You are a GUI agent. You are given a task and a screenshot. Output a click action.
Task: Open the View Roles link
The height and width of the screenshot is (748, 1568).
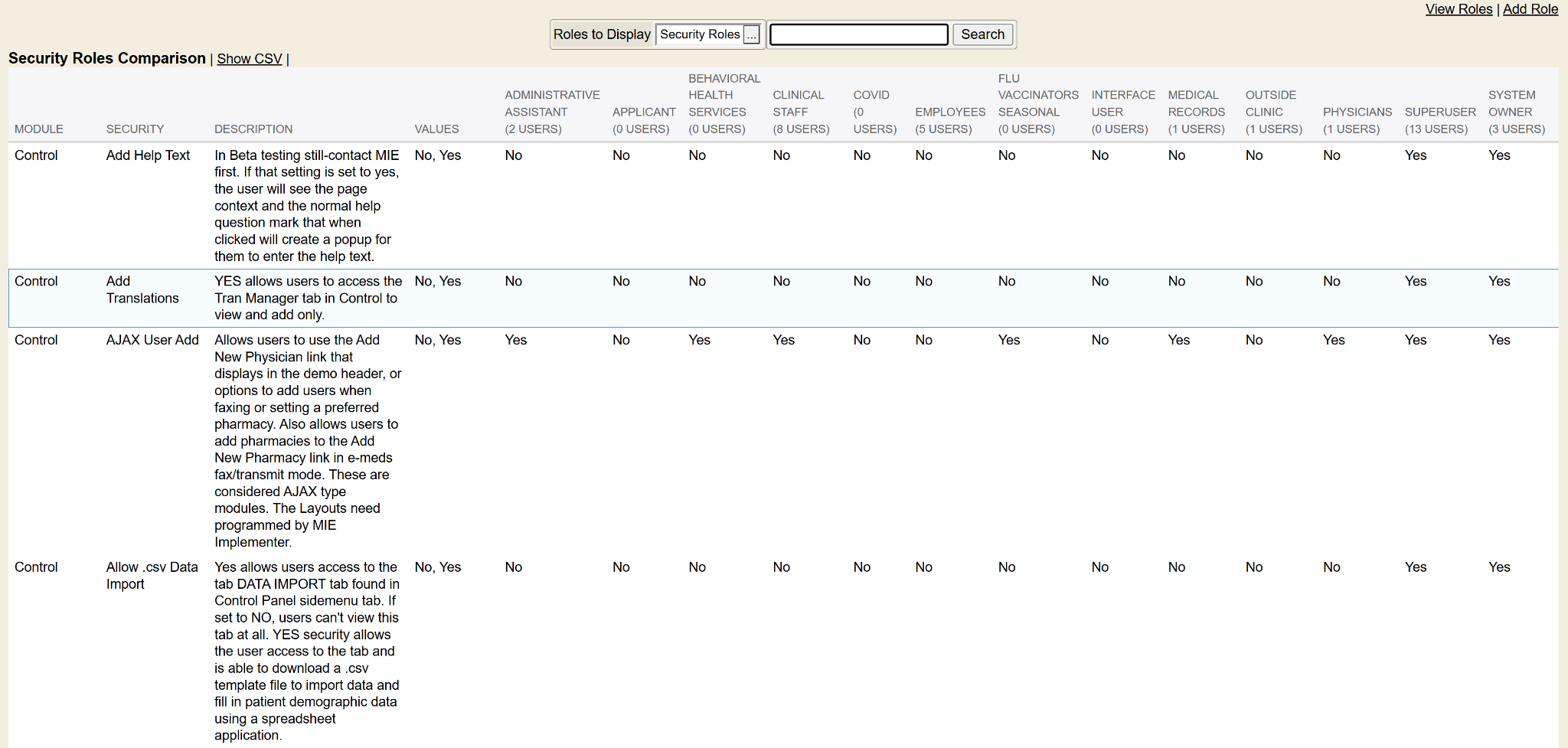click(1459, 9)
